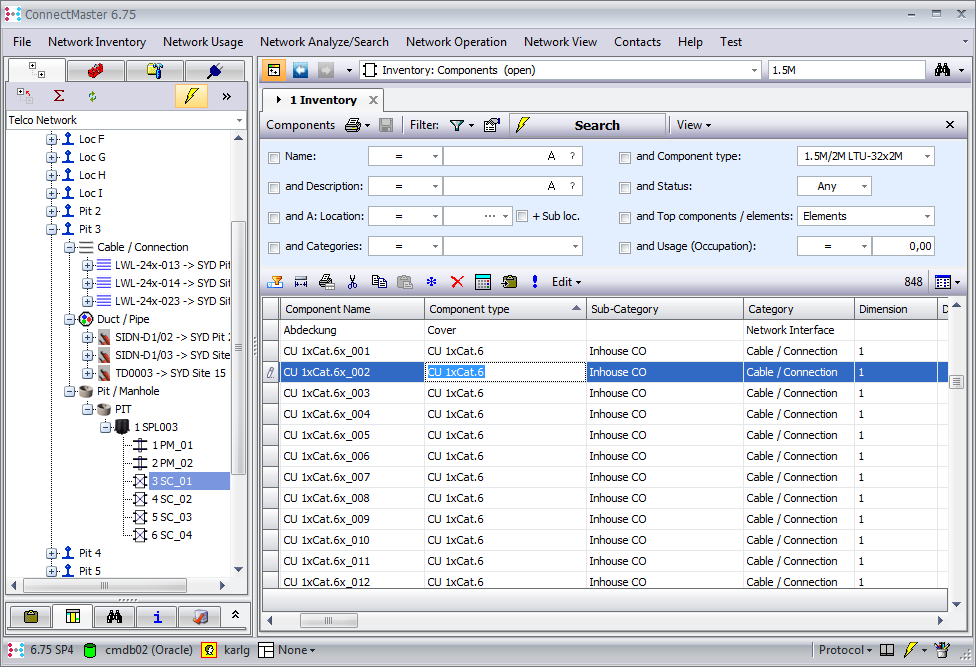Viewport: 976px width, 667px height.
Task: Click the clipboard tab icon at bottom left
Action: pyautogui.click(x=31, y=617)
